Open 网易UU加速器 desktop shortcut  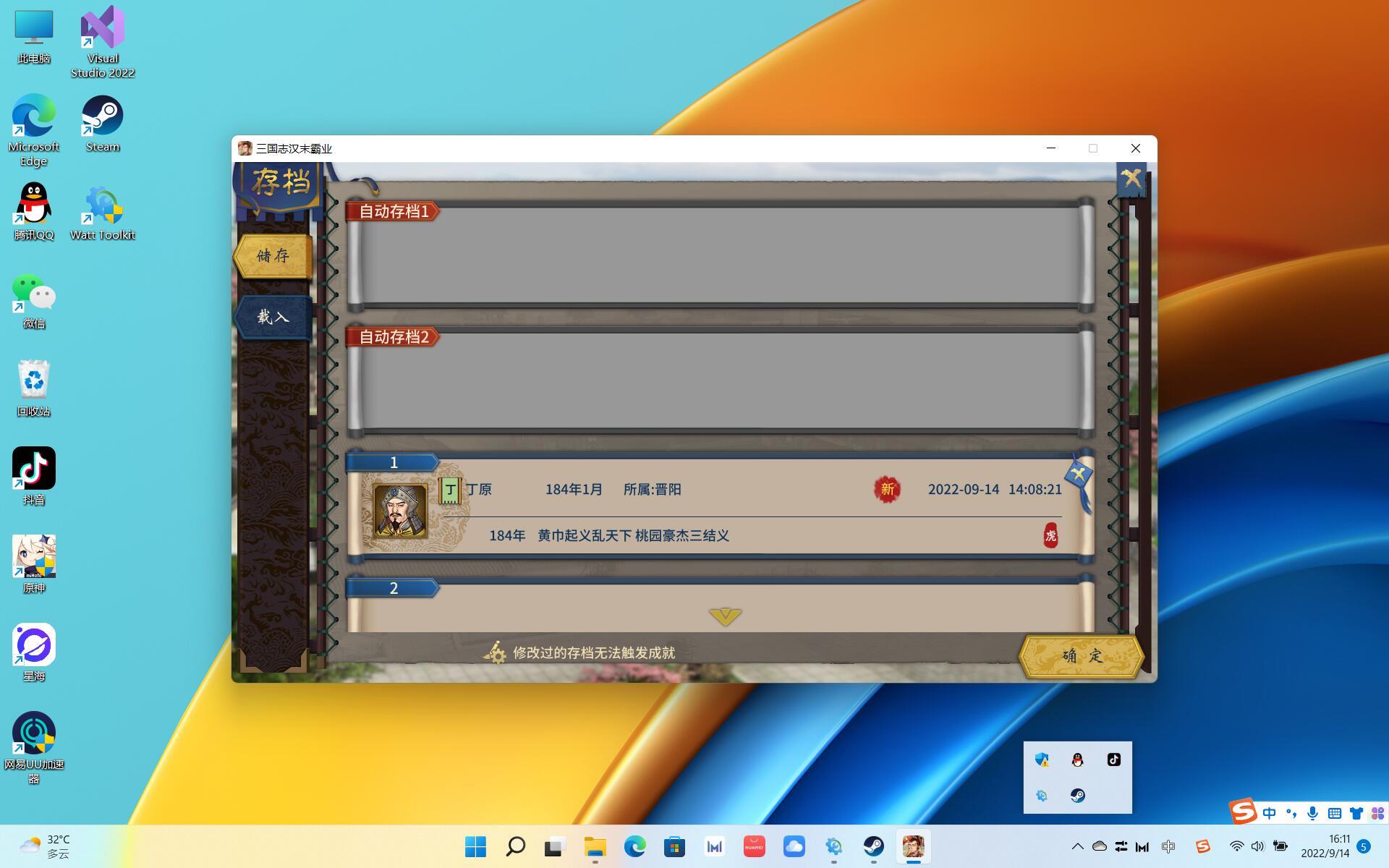click(34, 748)
